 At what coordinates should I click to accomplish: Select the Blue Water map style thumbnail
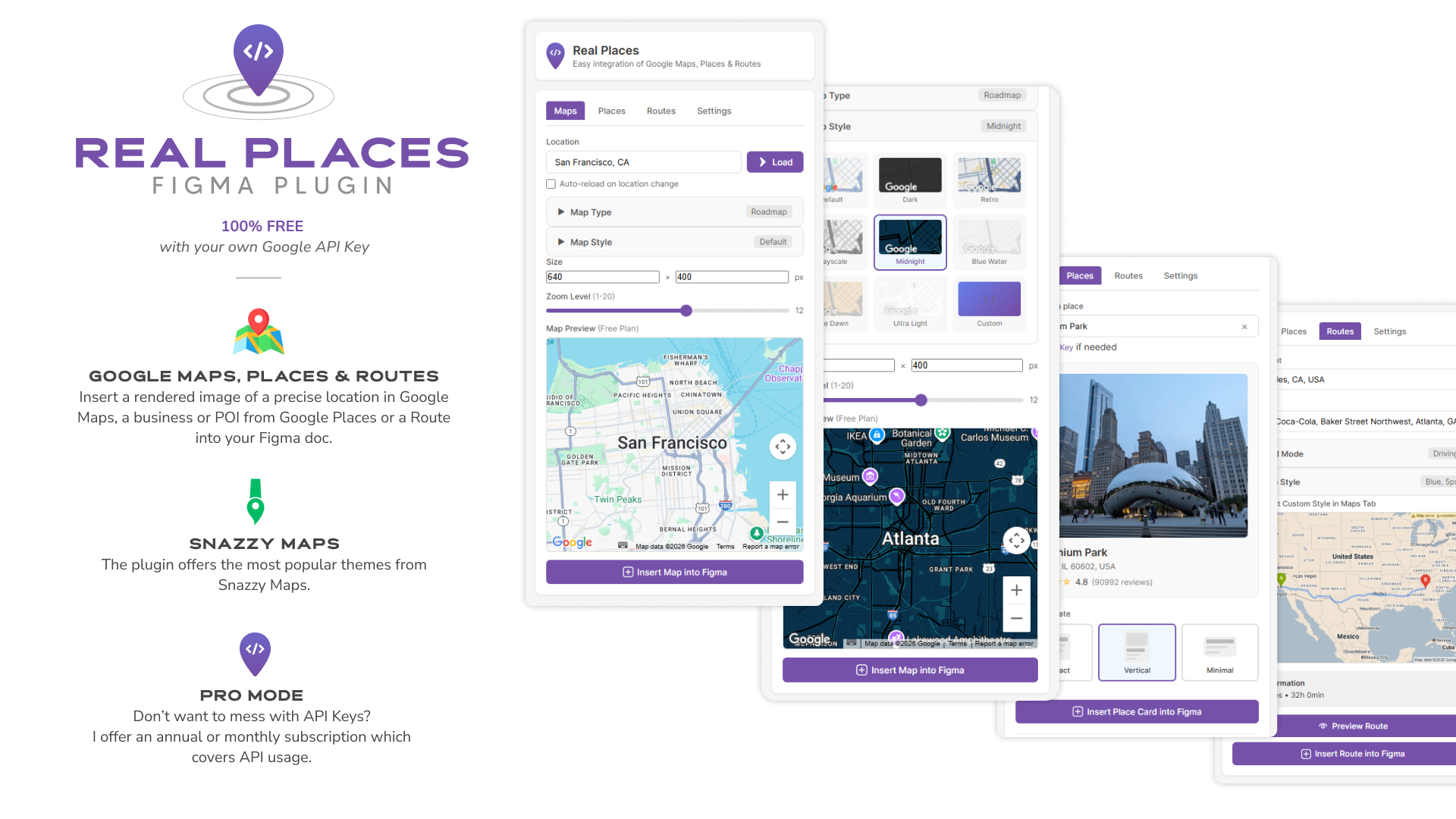click(x=990, y=243)
